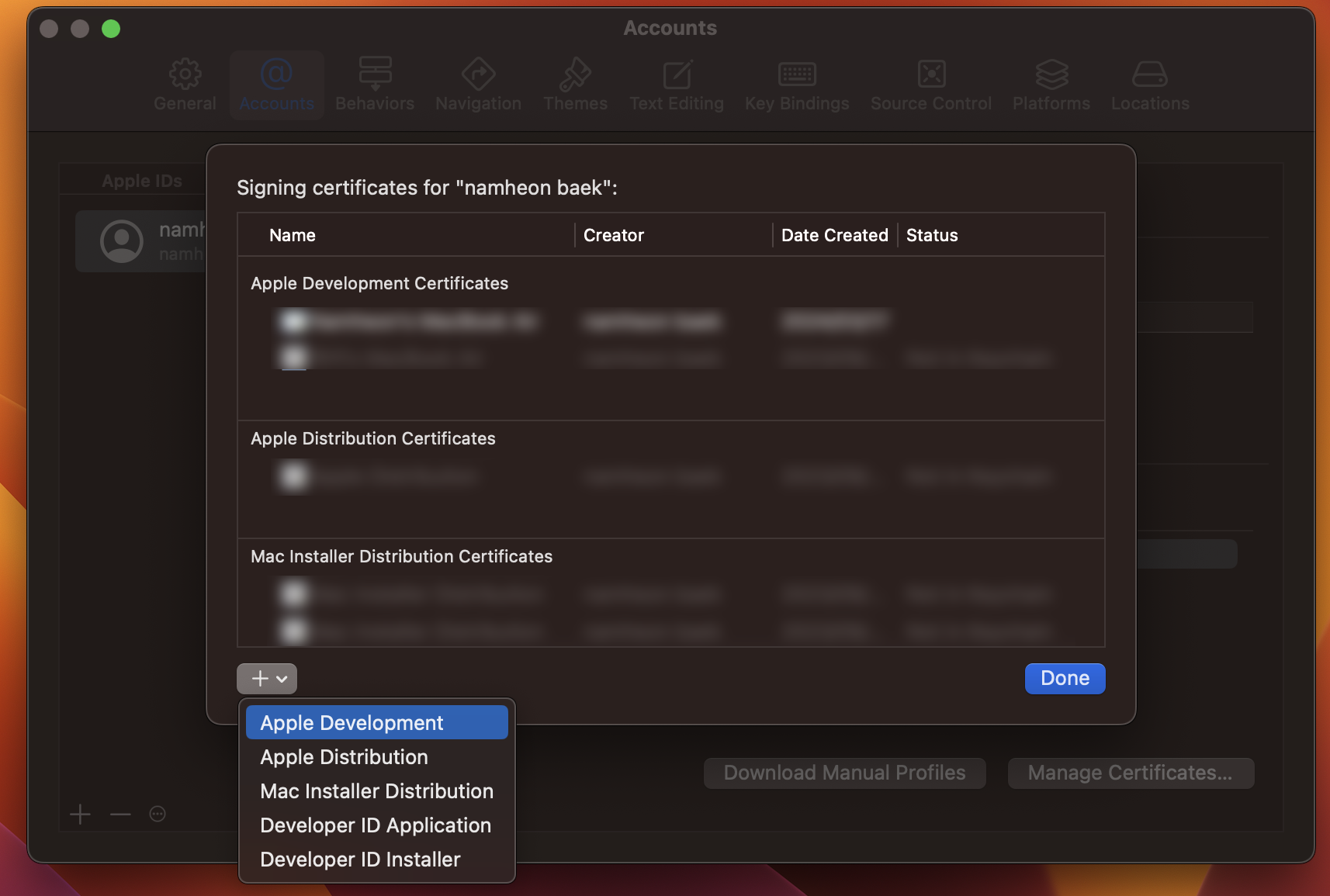Viewport: 1330px width, 896px height.
Task: Open the Navigation preferences pane
Action: tap(478, 85)
